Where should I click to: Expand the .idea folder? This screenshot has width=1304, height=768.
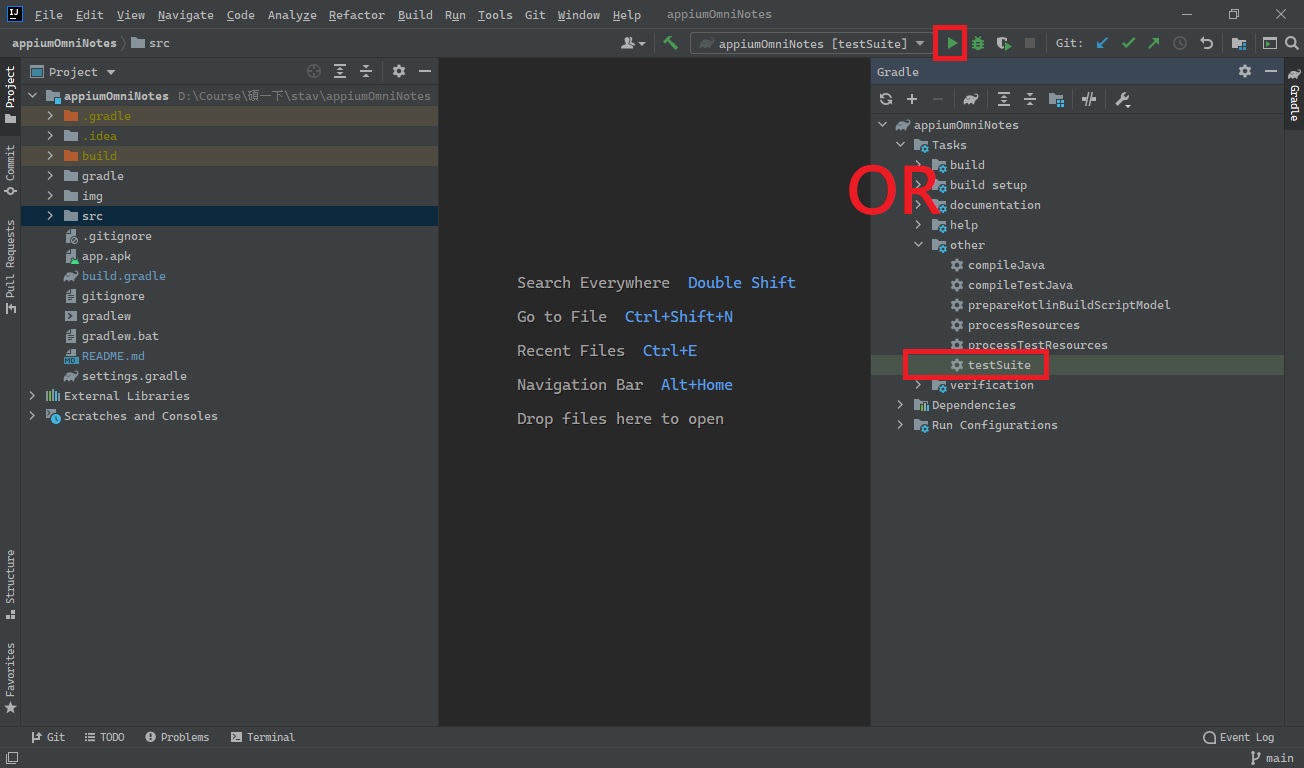click(x=50, y=136)
